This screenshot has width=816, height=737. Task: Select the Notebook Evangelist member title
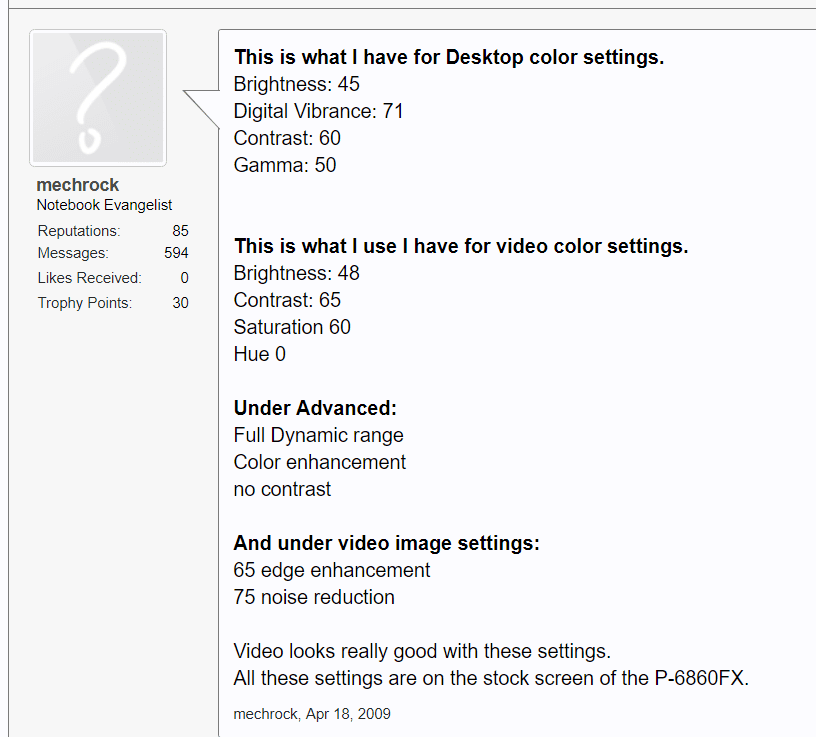pos(104,205)
